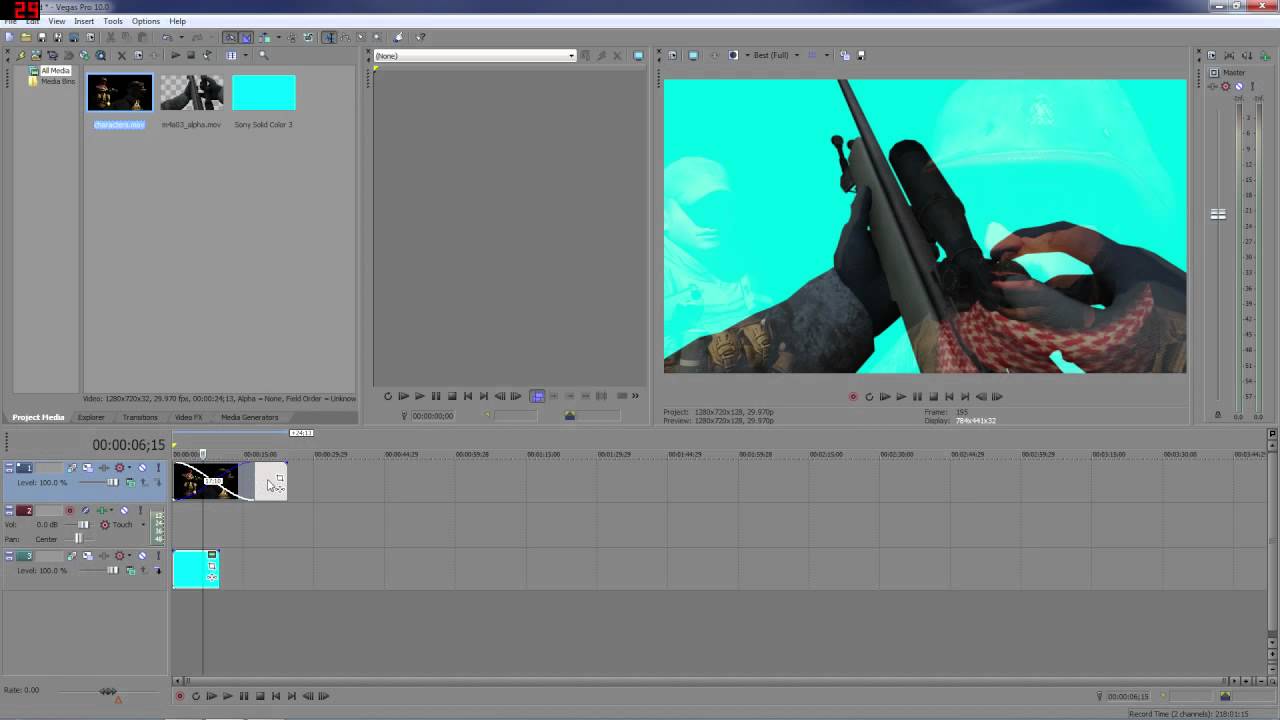Open the Options menu
Screen dimensions: 1280x720
[146, 21]
